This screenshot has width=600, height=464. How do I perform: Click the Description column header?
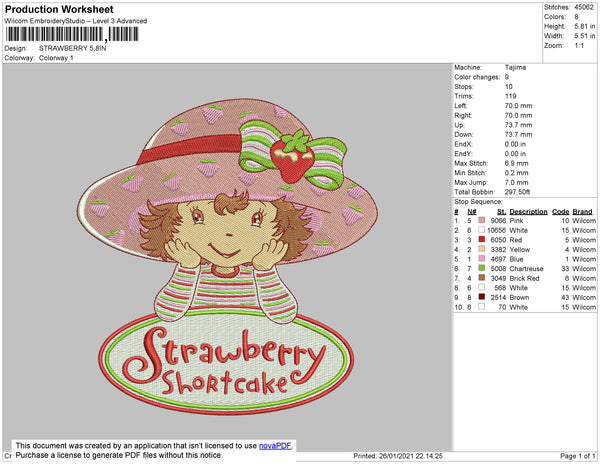point(528,212)
